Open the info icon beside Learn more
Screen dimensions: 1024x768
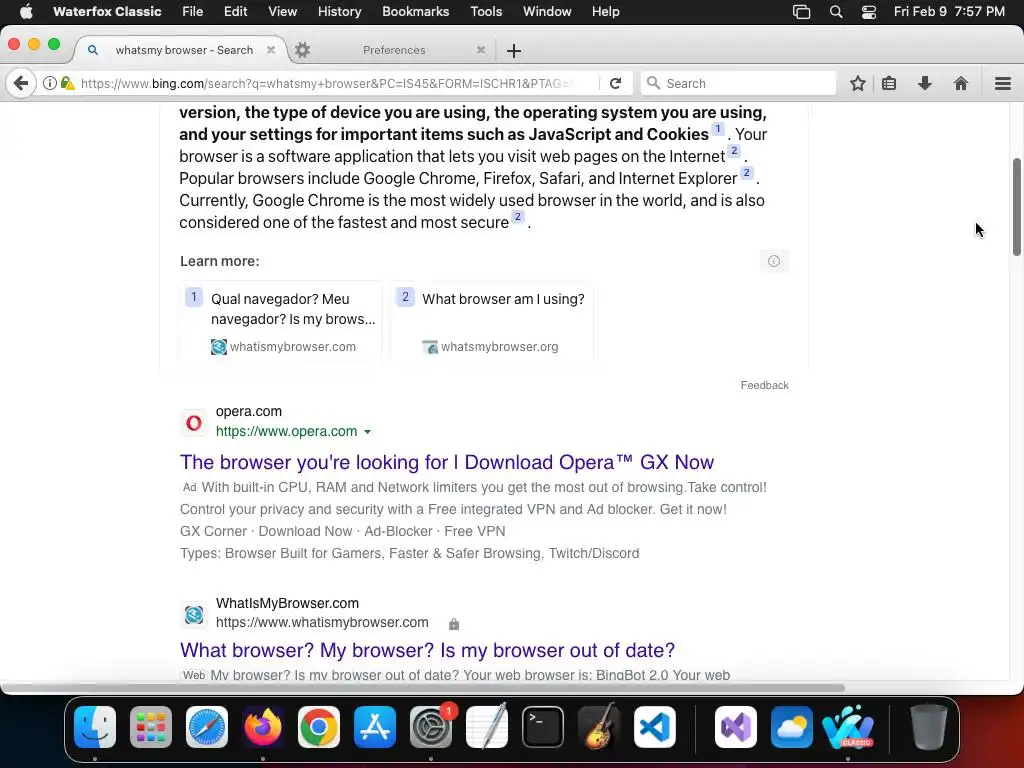(774, 261)
